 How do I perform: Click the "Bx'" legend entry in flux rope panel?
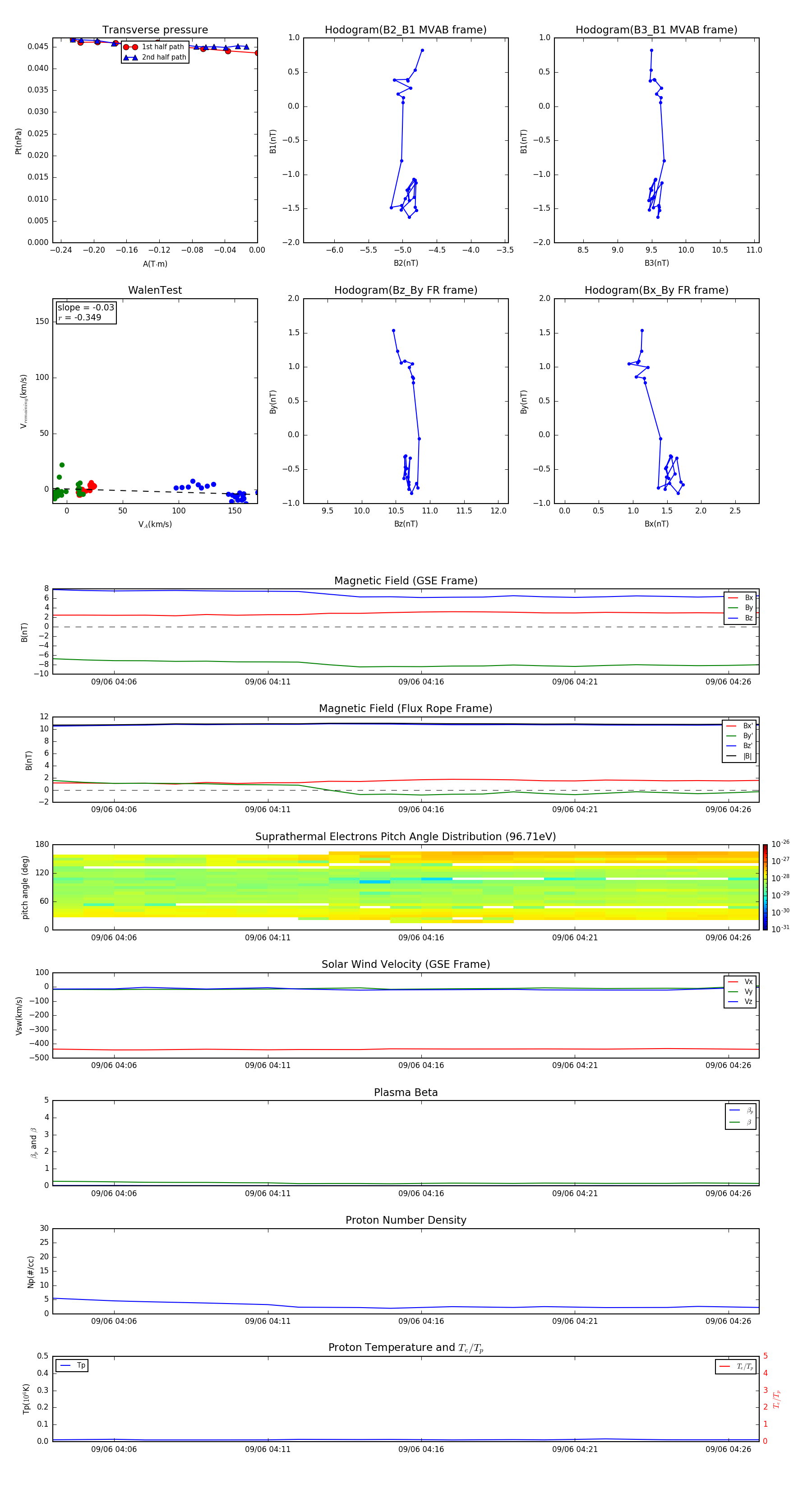[x=740, y=726]
